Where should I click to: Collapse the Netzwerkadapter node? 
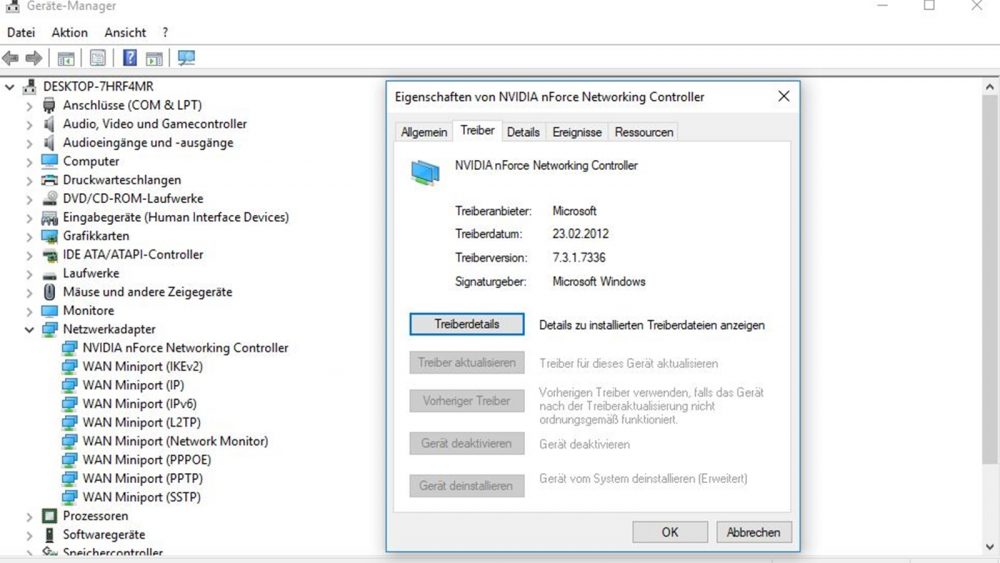[29, 330]
